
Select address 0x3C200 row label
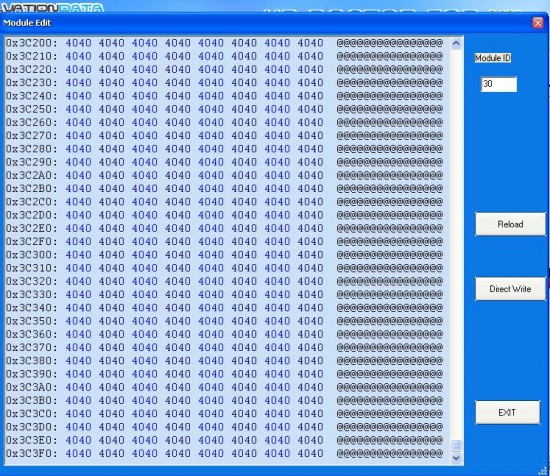31,43
